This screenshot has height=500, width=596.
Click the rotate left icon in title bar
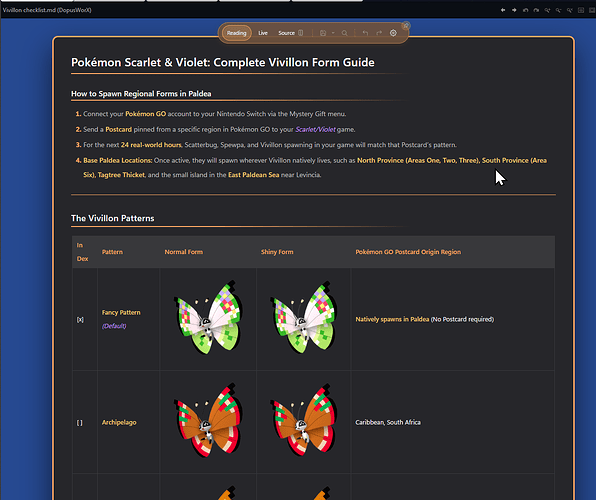click(525, 10)
